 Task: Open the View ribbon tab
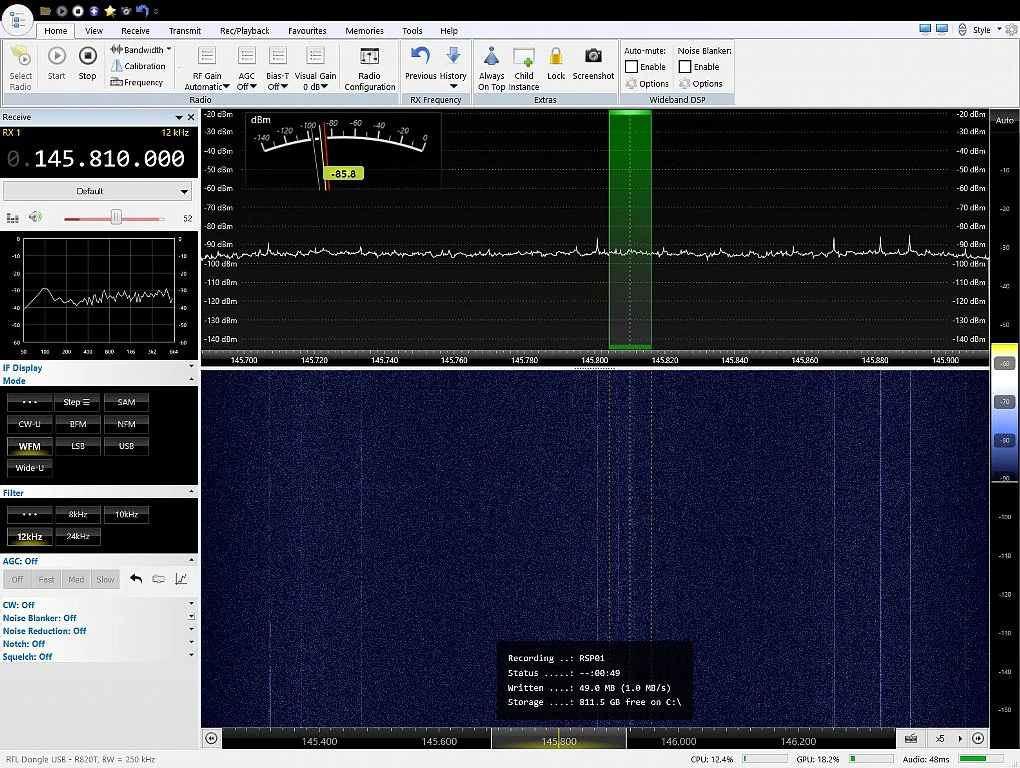pyautogui.click(x=94, y=31)
